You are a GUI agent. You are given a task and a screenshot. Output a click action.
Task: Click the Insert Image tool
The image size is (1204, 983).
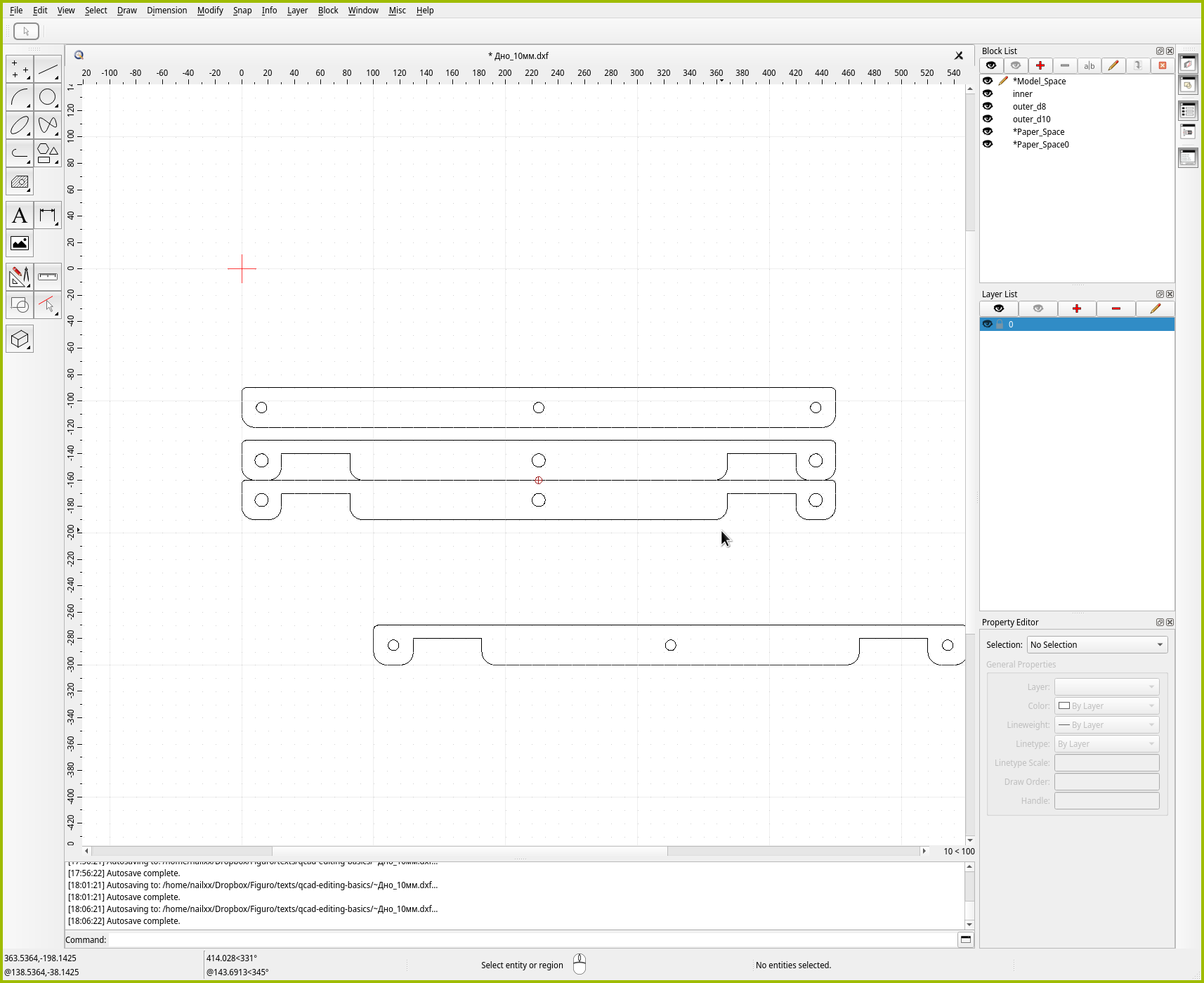pyautogui.click(x=20, y=244)
